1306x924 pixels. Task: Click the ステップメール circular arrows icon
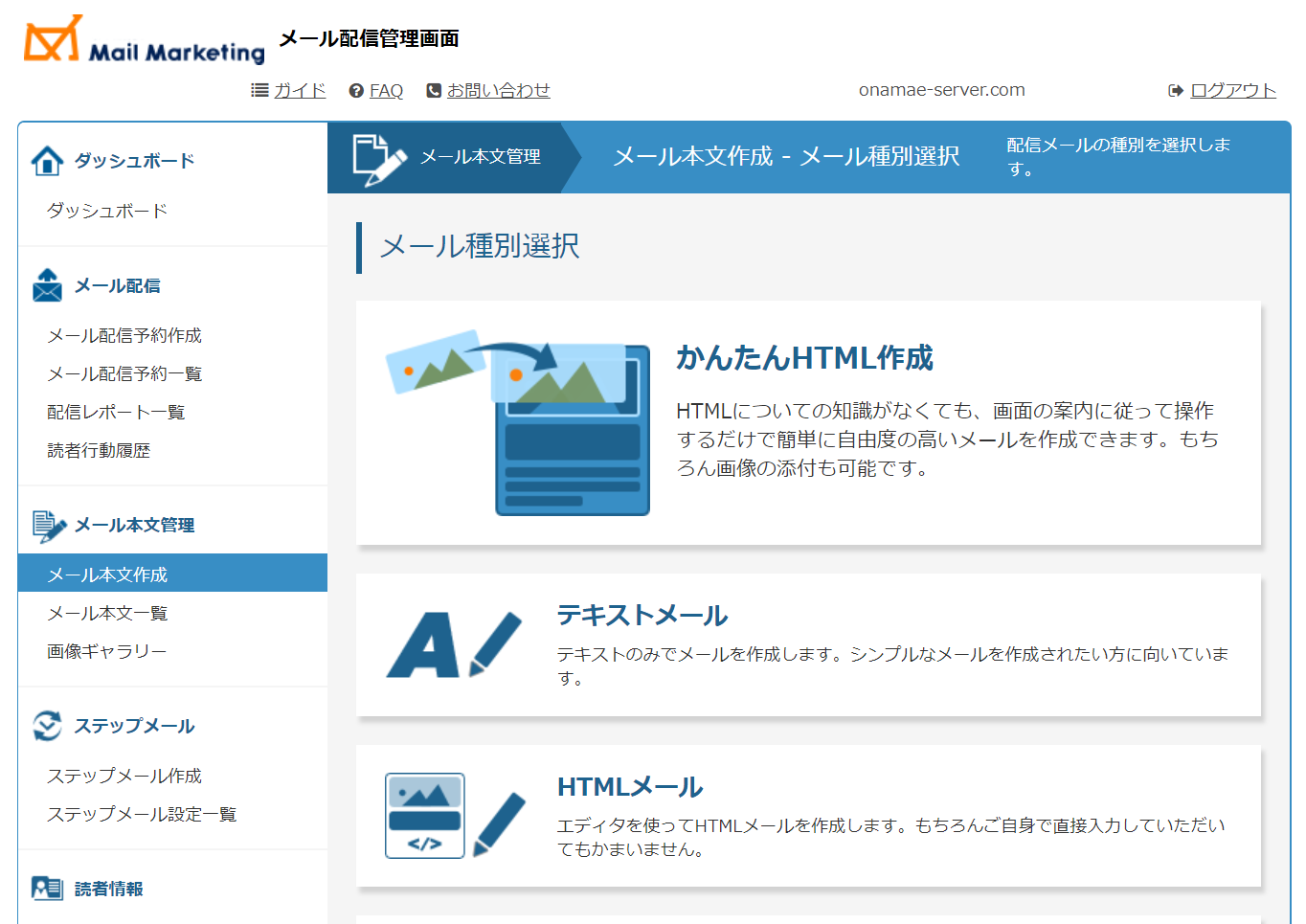pyautogui.click(x=46, y=725)
